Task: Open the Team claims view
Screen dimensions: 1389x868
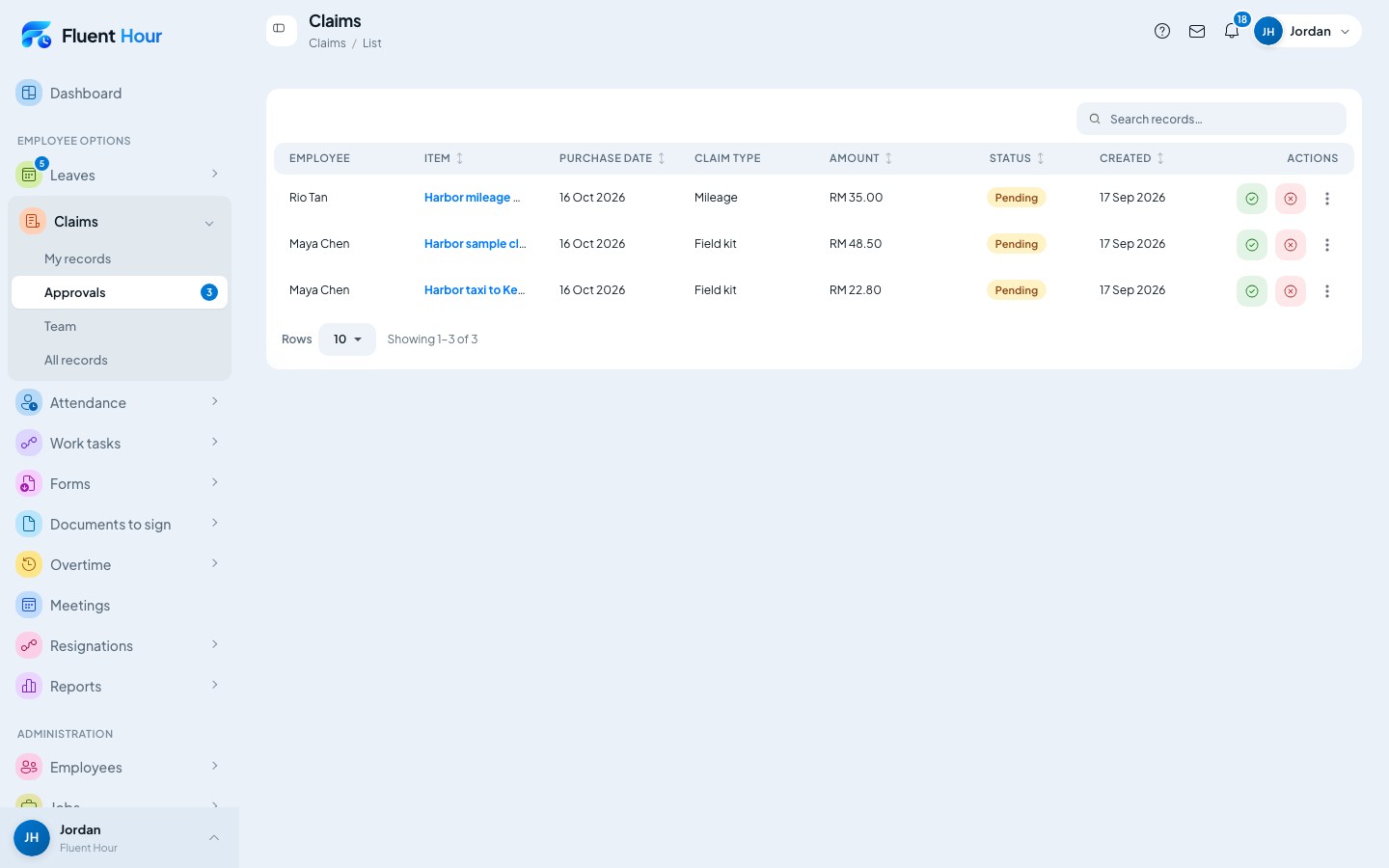Action: point(120,326)
